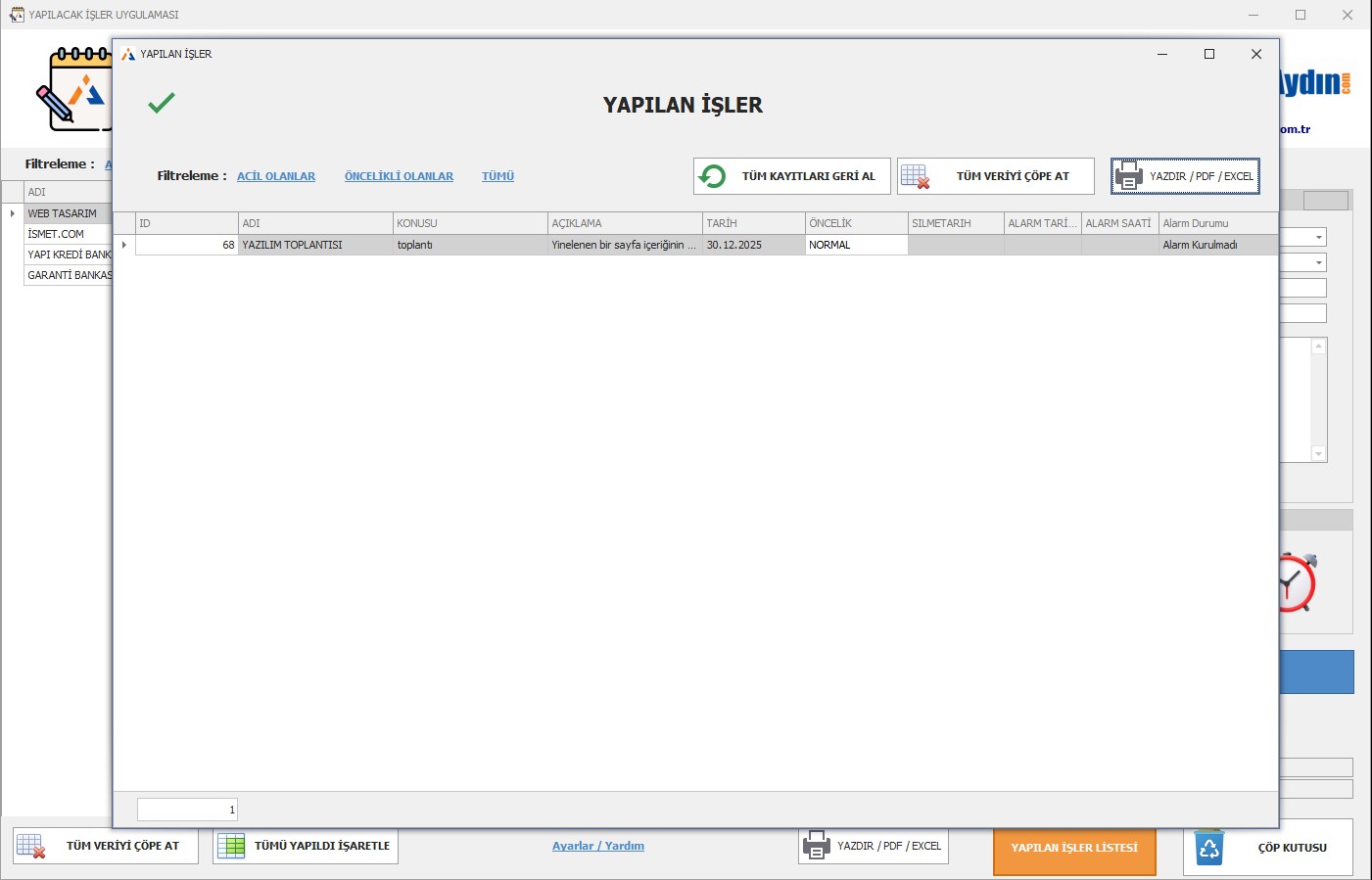Image resolution: width=1372 pixels, height=880 pixels.
Task: Click the dialog's table-delete trash icon
Action: tap(915, 176)
